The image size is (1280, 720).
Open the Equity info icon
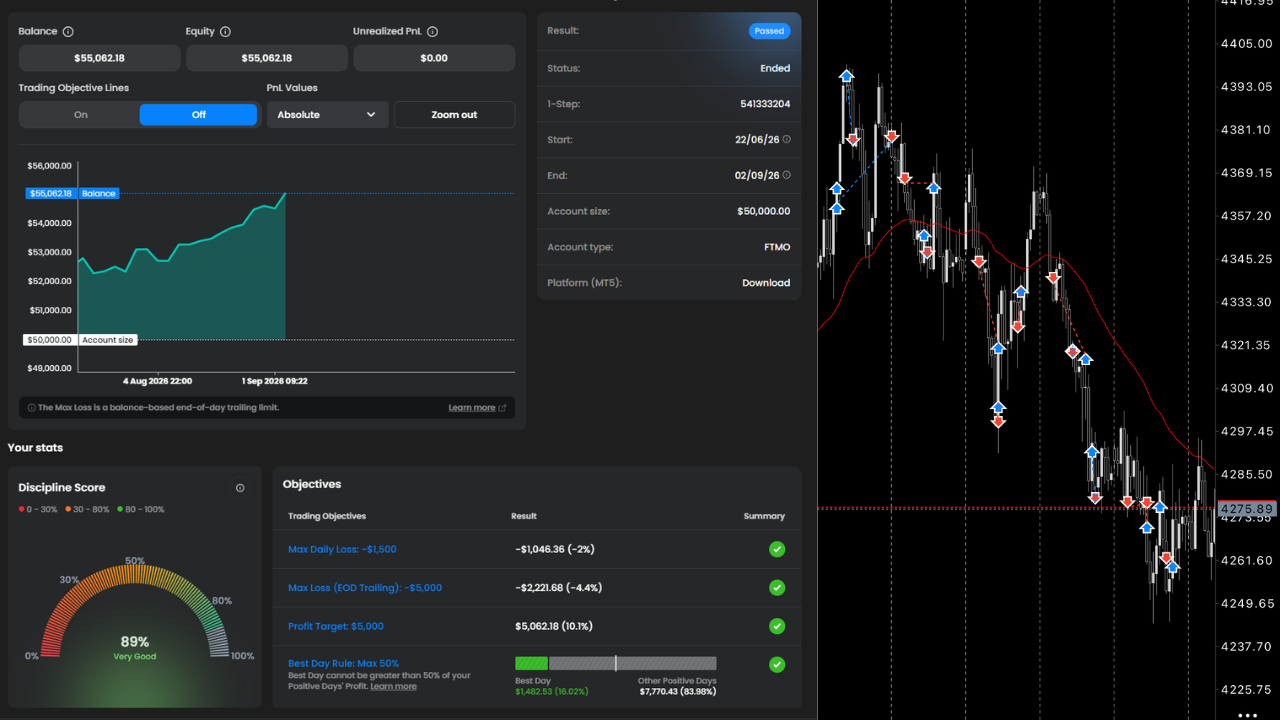click(225, 32)
